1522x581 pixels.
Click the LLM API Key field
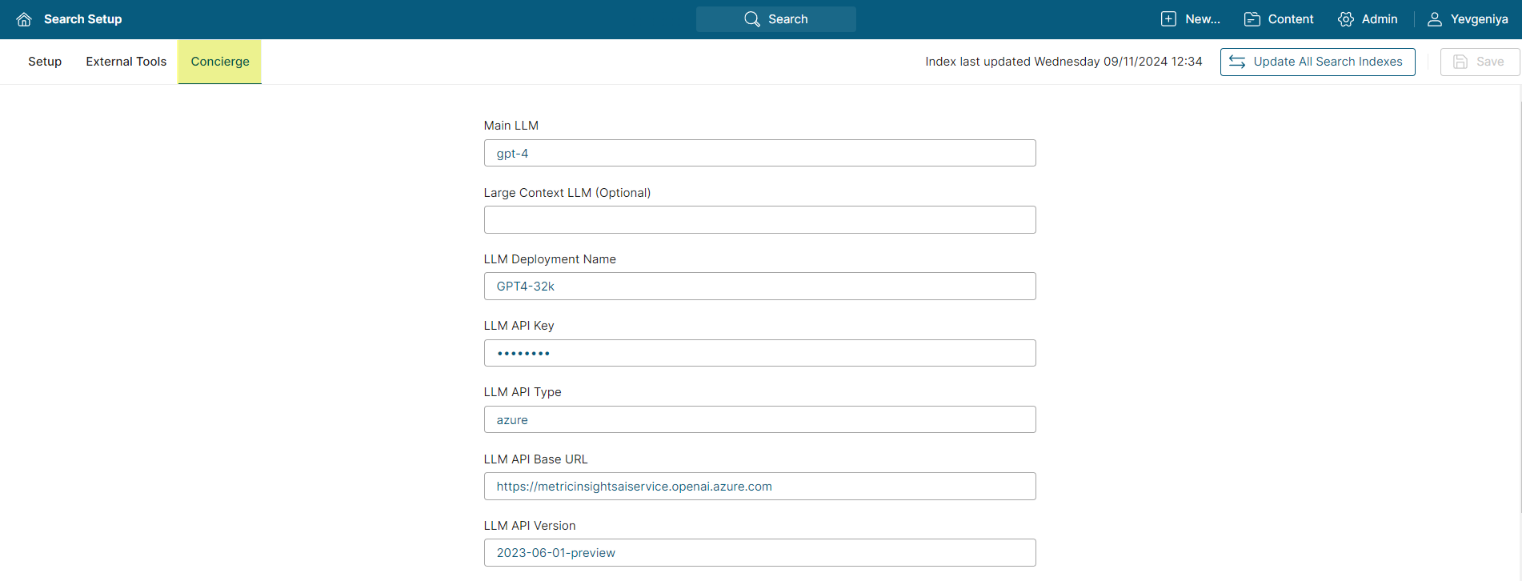[x=759, y=353]
